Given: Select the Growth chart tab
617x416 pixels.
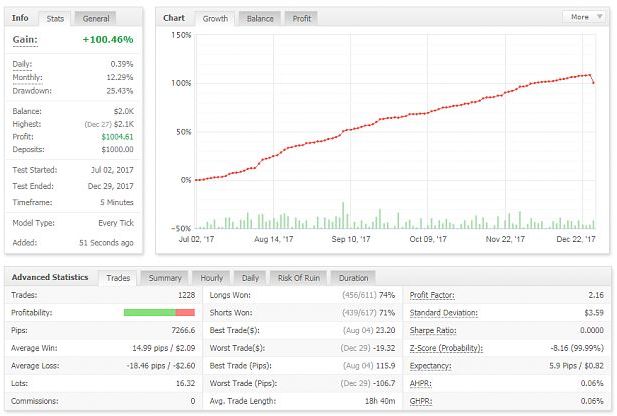Looking at the screenshot, I should click(214, 18).
